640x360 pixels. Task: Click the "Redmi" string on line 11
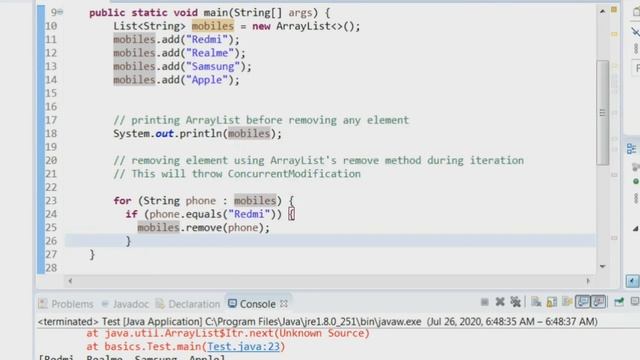[207, 40]
